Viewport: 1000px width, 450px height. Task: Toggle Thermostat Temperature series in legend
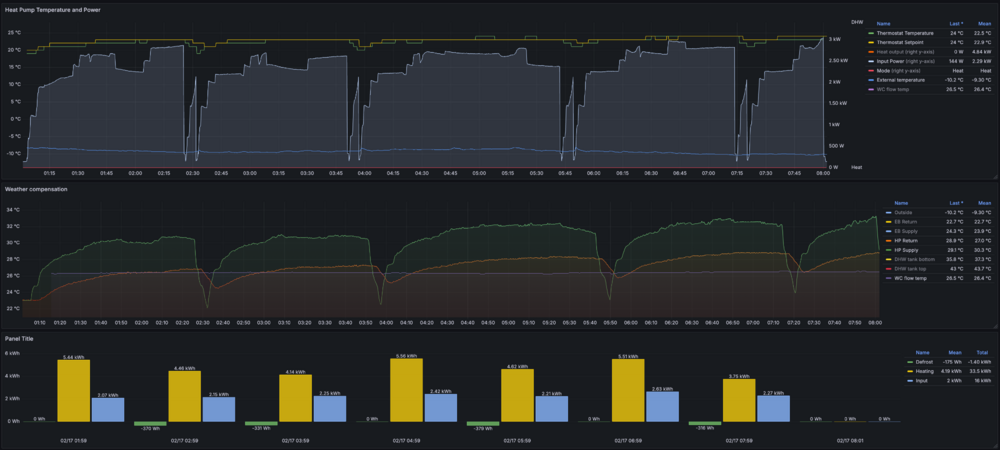tap(905, 33)
